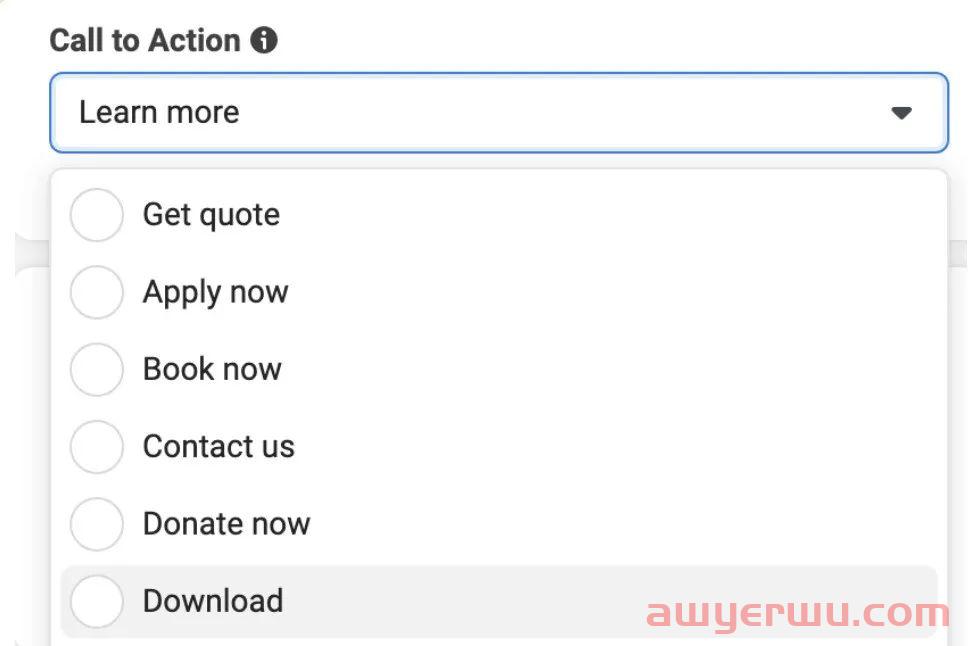968x646 pixels.
Task: Click the Book now option label
Action: point(212,369)
